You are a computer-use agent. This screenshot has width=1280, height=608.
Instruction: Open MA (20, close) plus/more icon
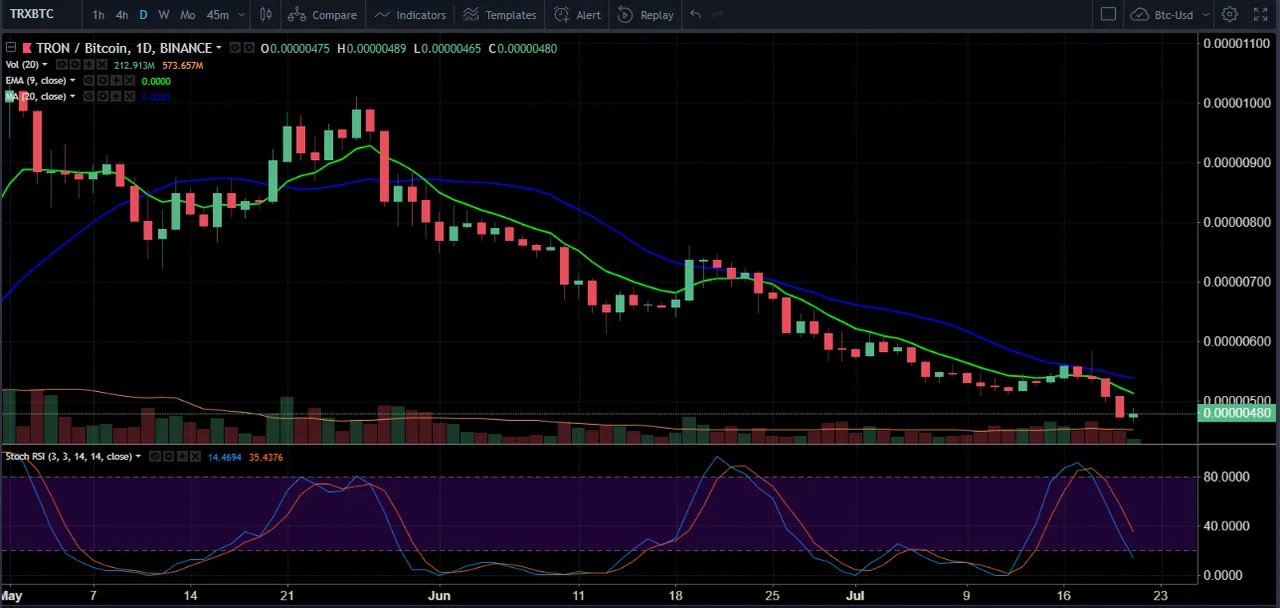(x=116, y=96)
